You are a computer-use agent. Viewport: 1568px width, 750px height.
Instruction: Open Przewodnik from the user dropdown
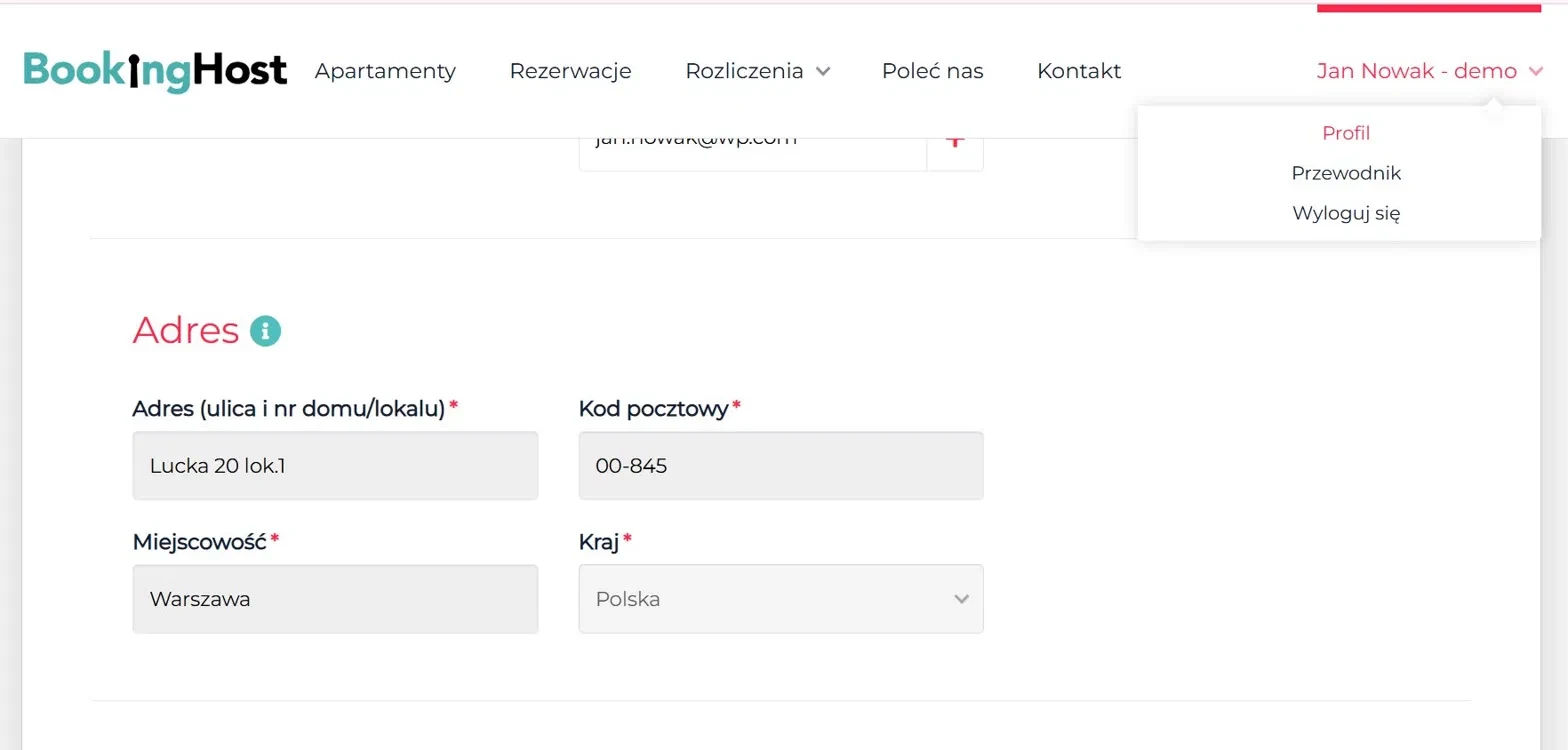click(1345, 173)
